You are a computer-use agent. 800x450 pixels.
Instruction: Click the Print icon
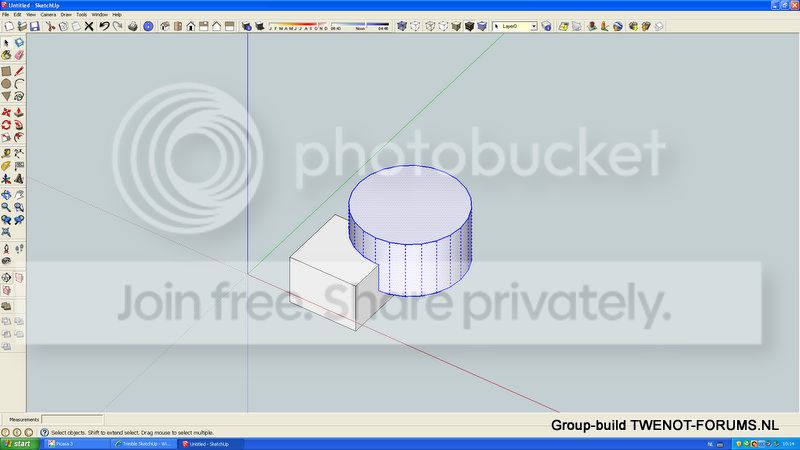133,26
